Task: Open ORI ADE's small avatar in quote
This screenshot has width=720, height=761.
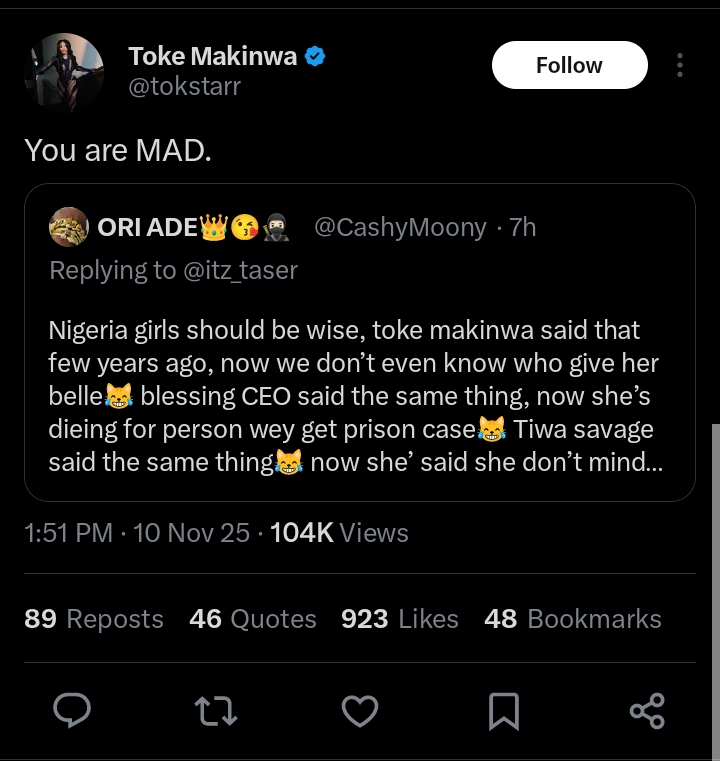Action: coord(69,228)
